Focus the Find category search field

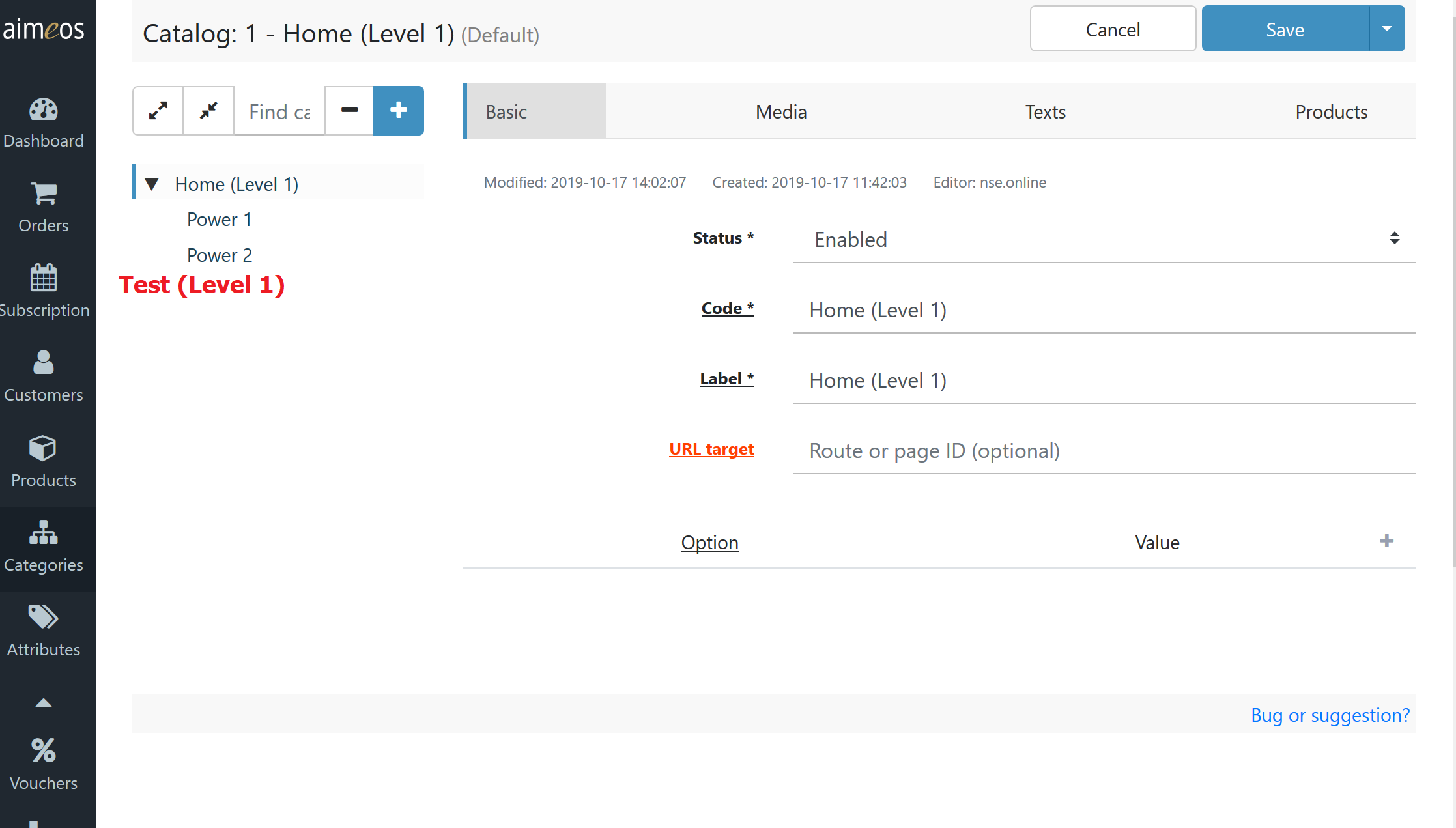[x=279, y=111]
